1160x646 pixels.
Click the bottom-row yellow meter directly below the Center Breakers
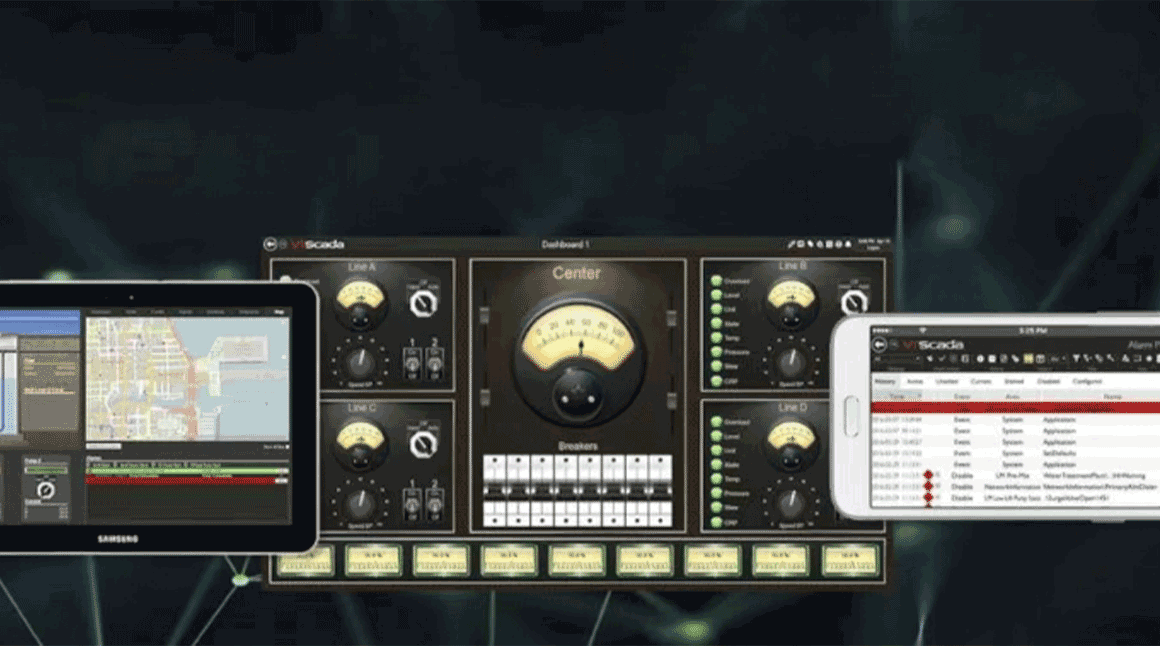point(577,561)
